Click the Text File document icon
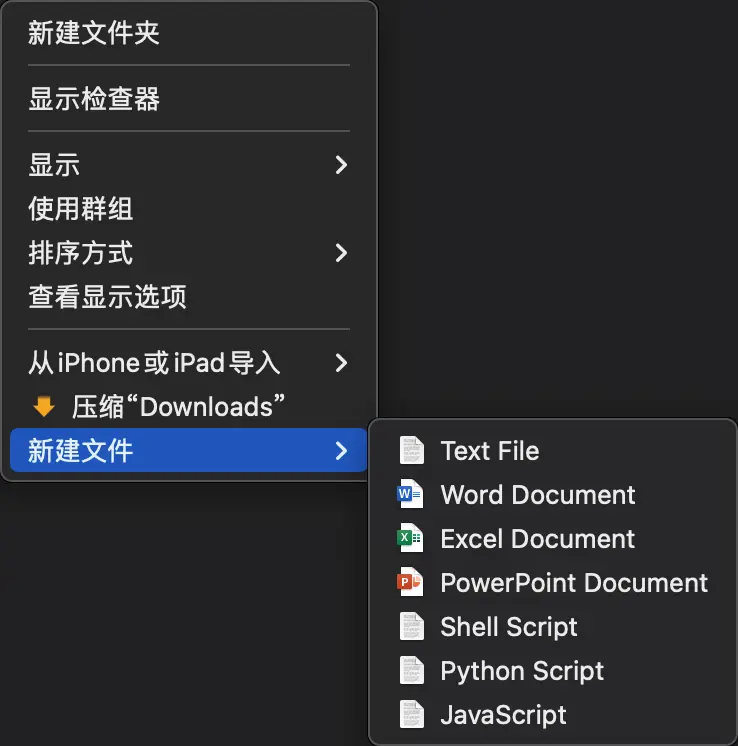 pyautogui.click(x=412, y=450)
